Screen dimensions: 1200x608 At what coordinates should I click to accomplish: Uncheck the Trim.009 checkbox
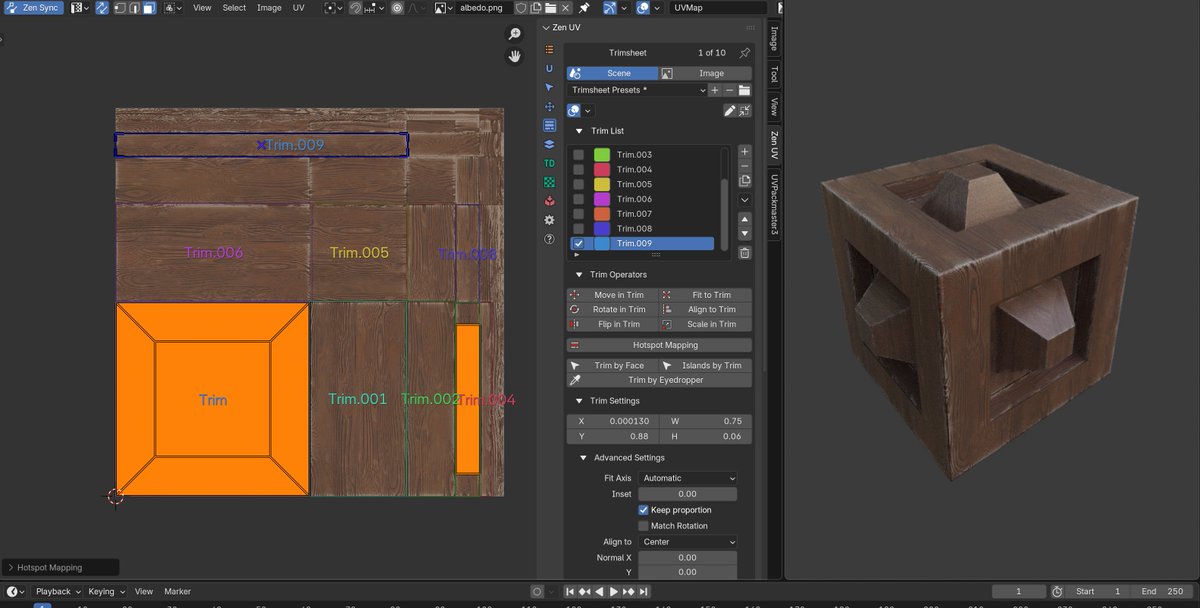tap(578, 243)
